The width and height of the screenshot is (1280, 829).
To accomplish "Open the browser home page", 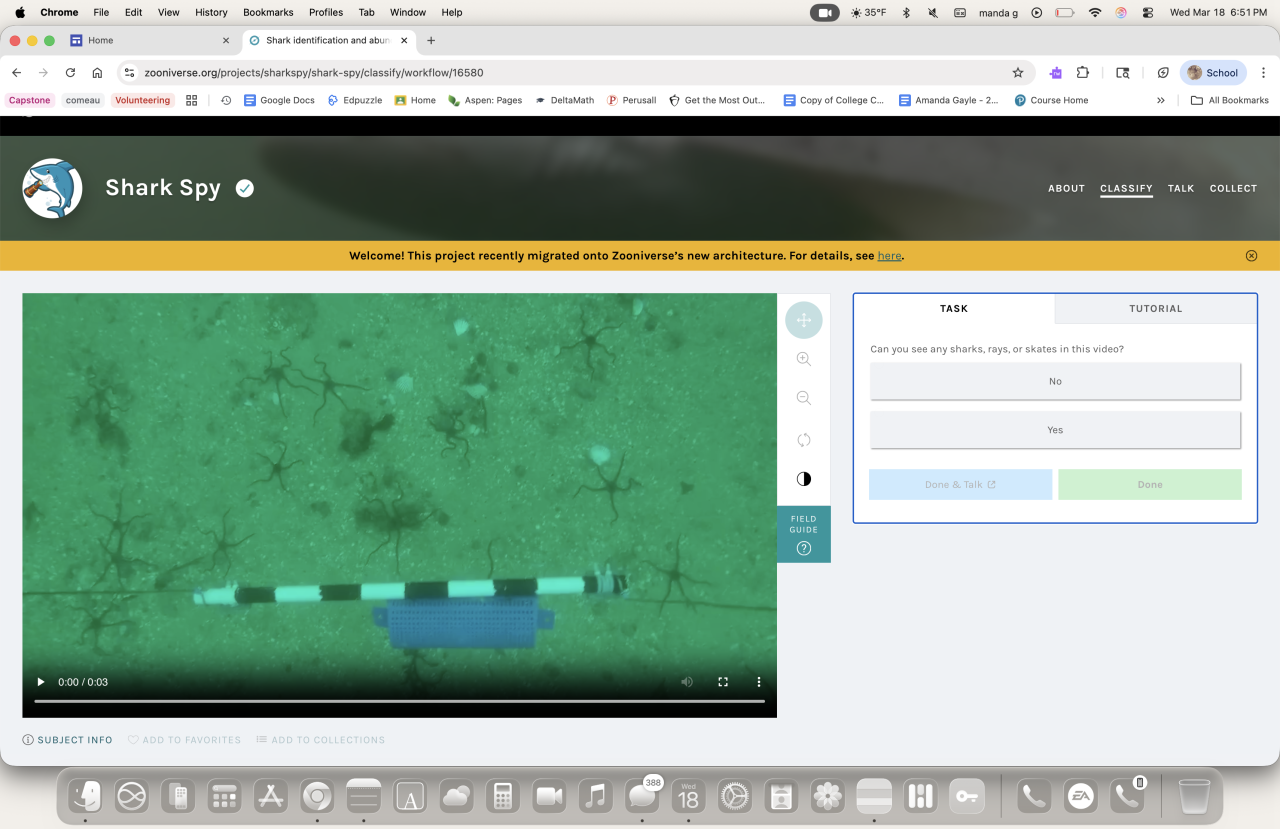I will click(x=97, y=73).
